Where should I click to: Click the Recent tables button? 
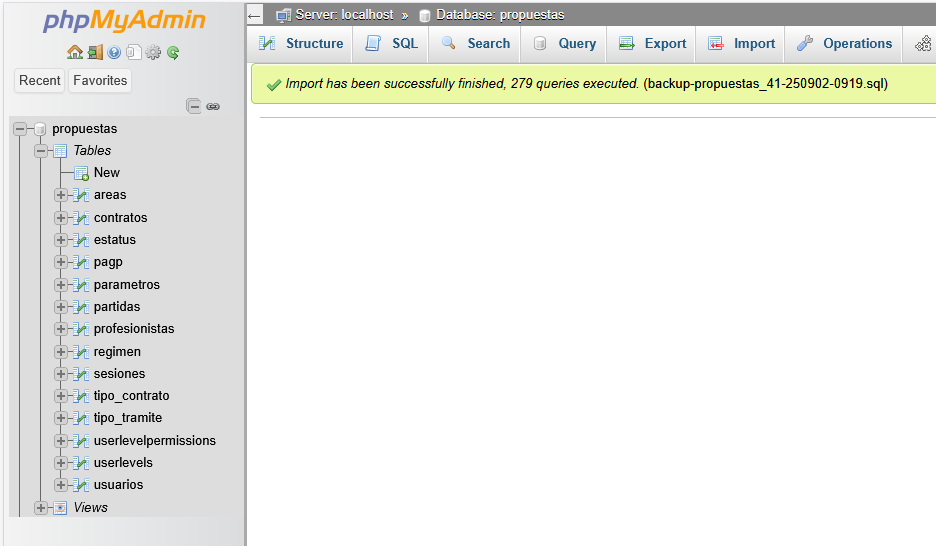point(40,80)
